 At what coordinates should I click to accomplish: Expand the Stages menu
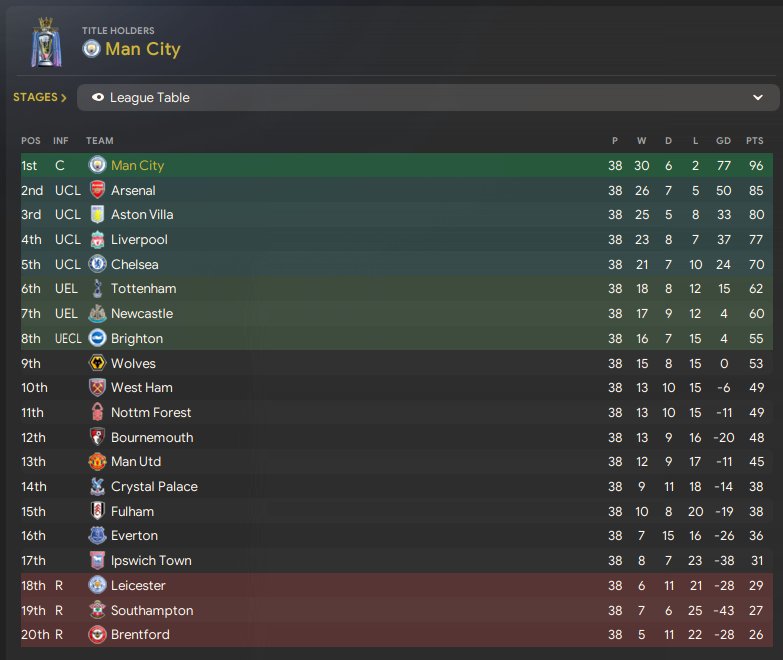pos(40,98)
